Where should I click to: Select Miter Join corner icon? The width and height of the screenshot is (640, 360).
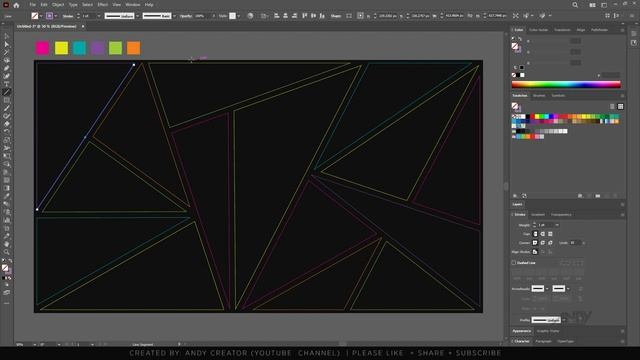point(535,243)
